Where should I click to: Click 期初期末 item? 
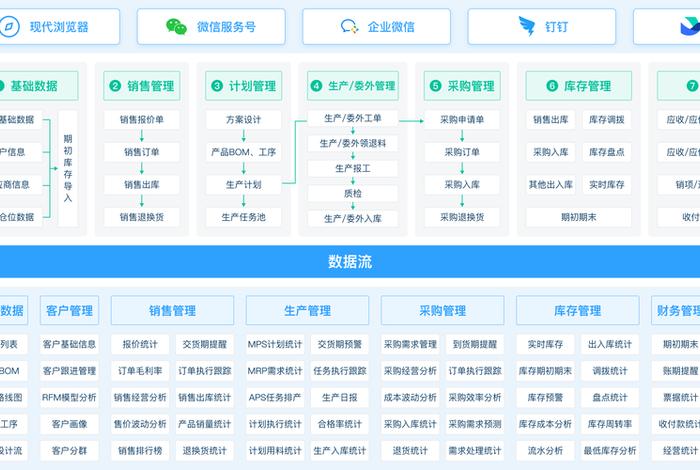tap(579, 217)
